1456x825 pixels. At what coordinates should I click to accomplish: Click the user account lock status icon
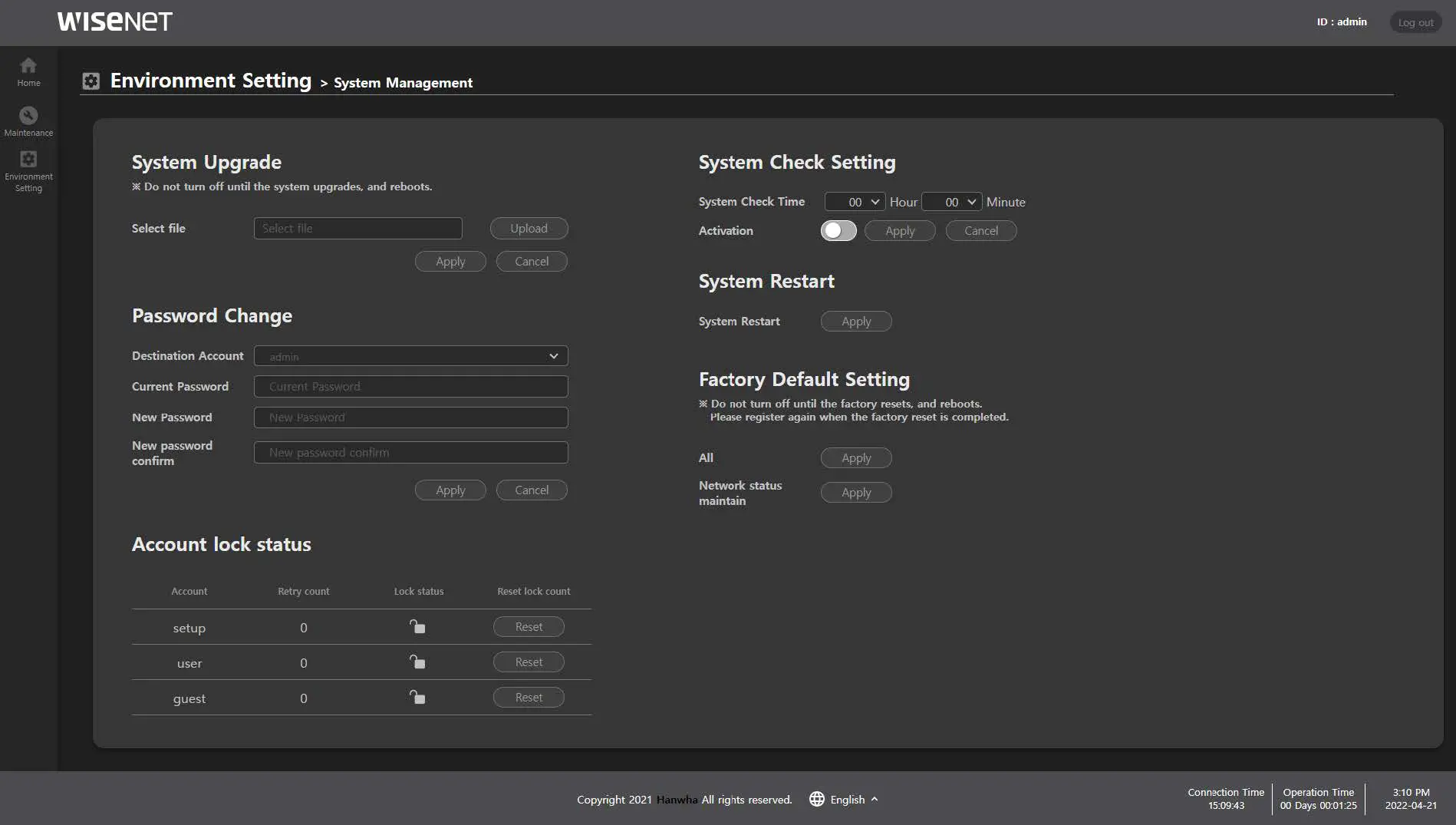pos(417,662)
